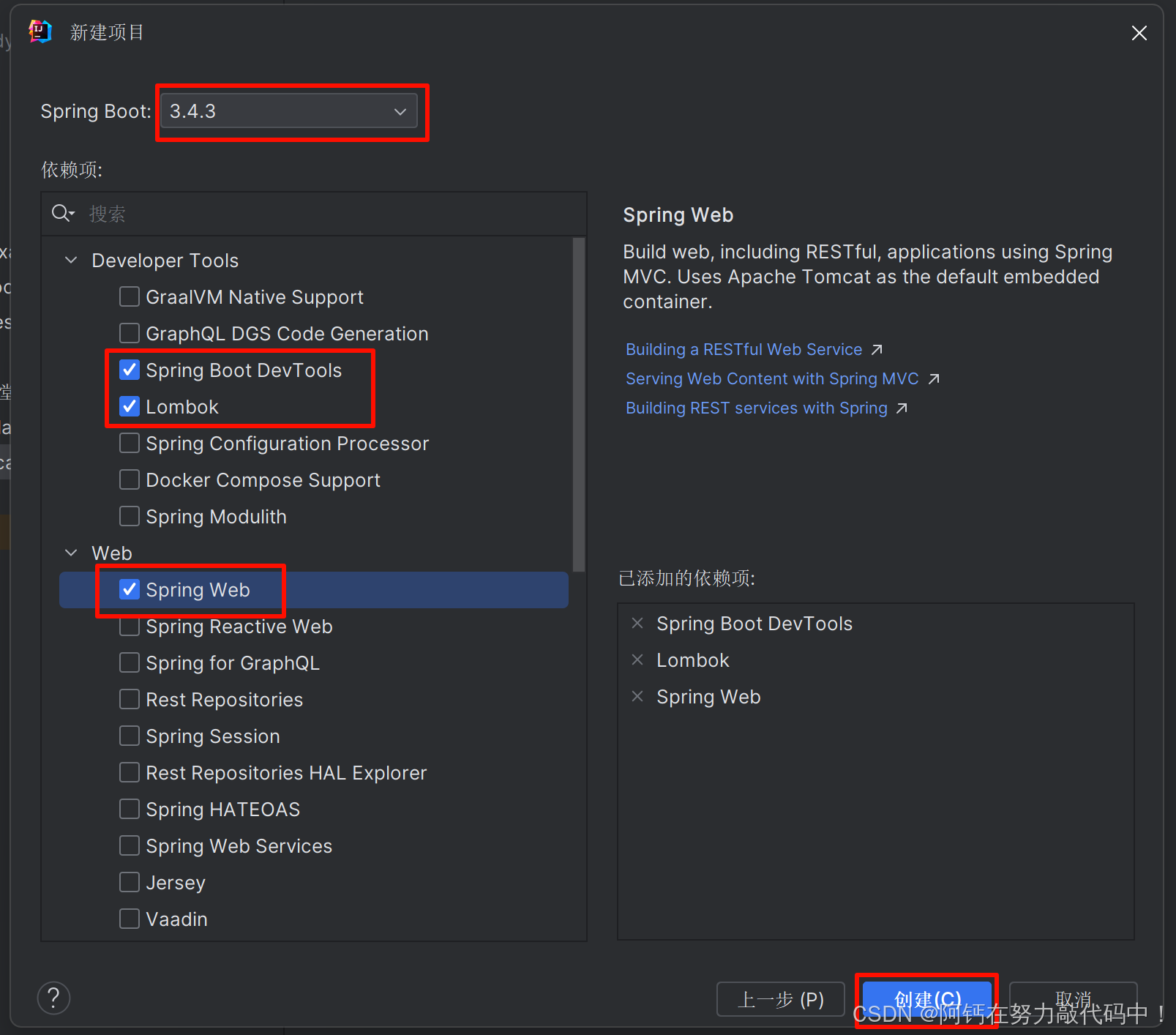Check Spring Configuration Processor
The image size is (1176, 1035).
129,443
